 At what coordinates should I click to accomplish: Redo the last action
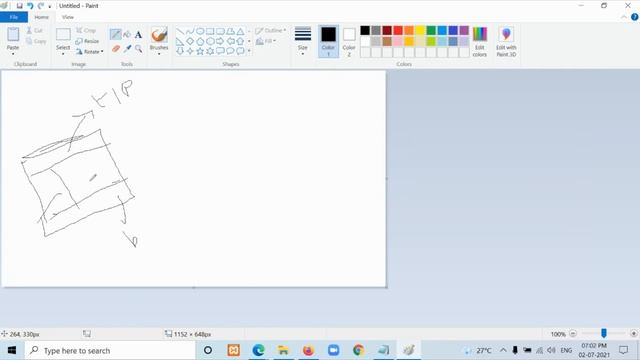(40, 6)
